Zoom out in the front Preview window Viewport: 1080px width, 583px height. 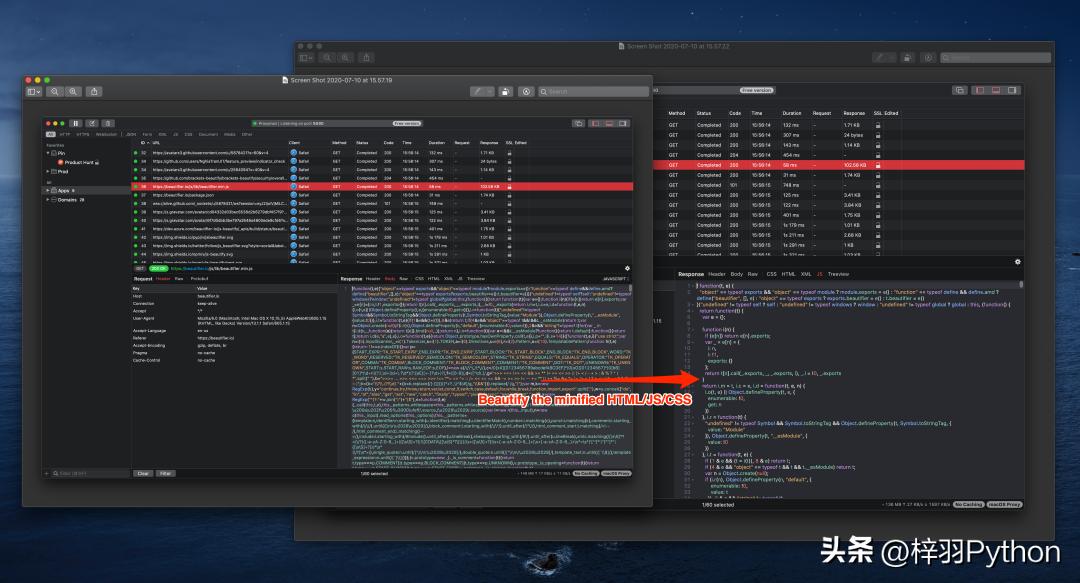tap(54, 92)
